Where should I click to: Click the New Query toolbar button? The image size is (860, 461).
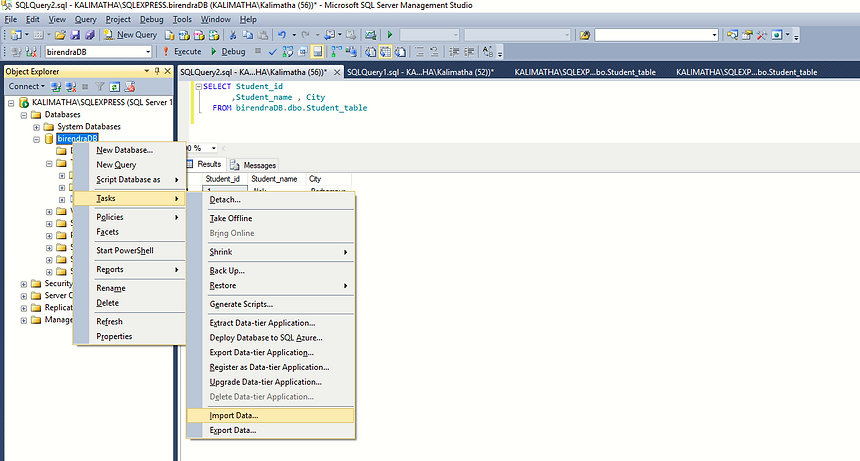click(x=130, y=35)
